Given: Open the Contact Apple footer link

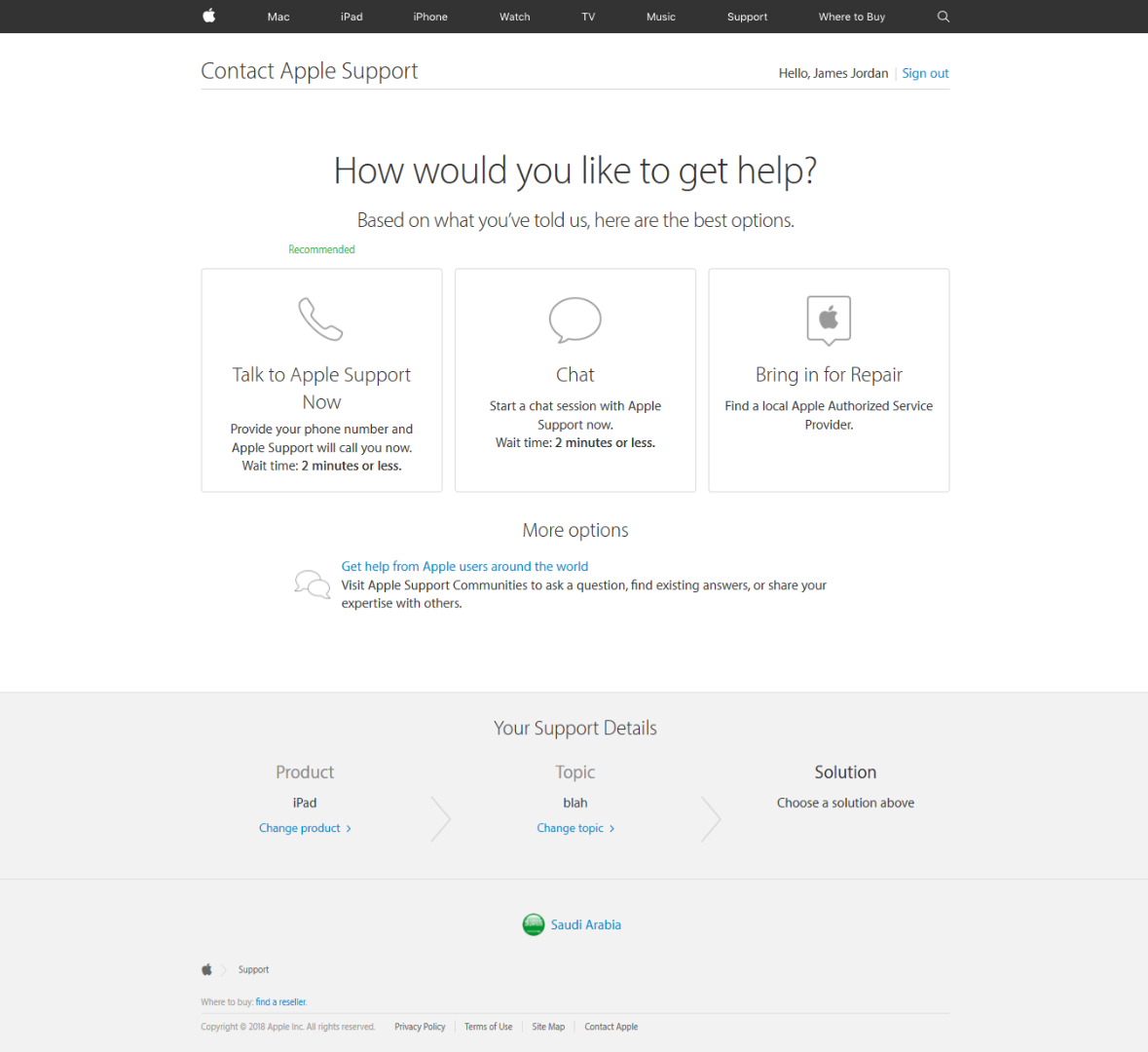Looking at the screenshot, I should pos(611,1027).
